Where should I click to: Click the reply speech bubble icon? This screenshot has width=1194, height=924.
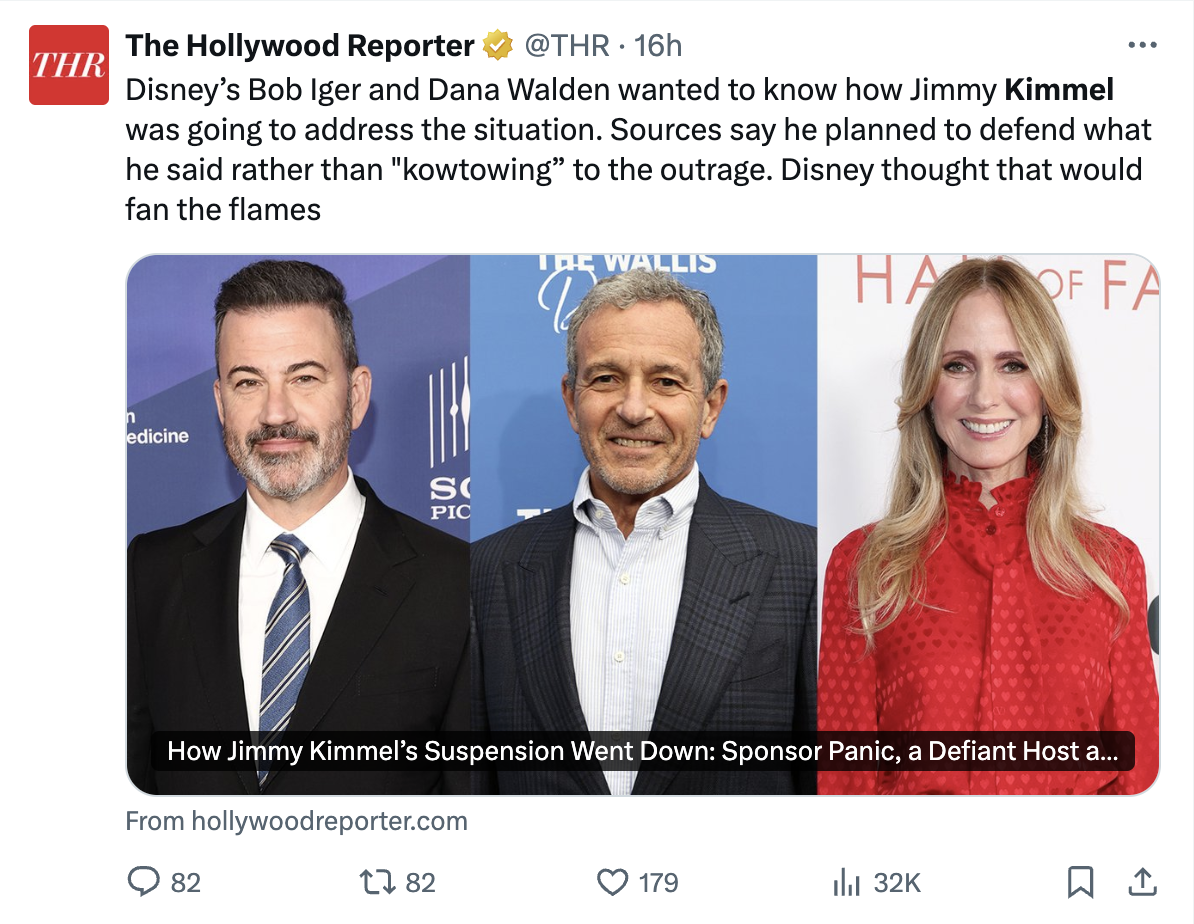[145, 882]
